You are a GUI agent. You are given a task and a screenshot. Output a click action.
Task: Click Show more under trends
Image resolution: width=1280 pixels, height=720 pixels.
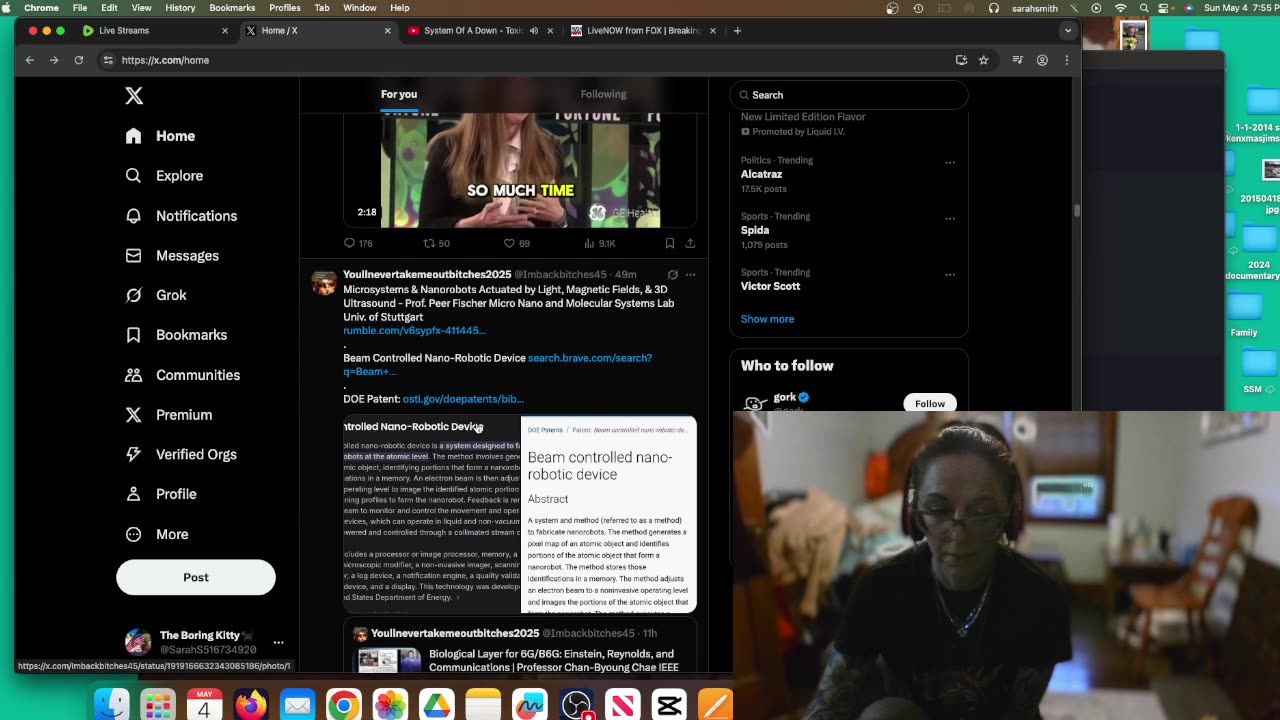point(767,319)
